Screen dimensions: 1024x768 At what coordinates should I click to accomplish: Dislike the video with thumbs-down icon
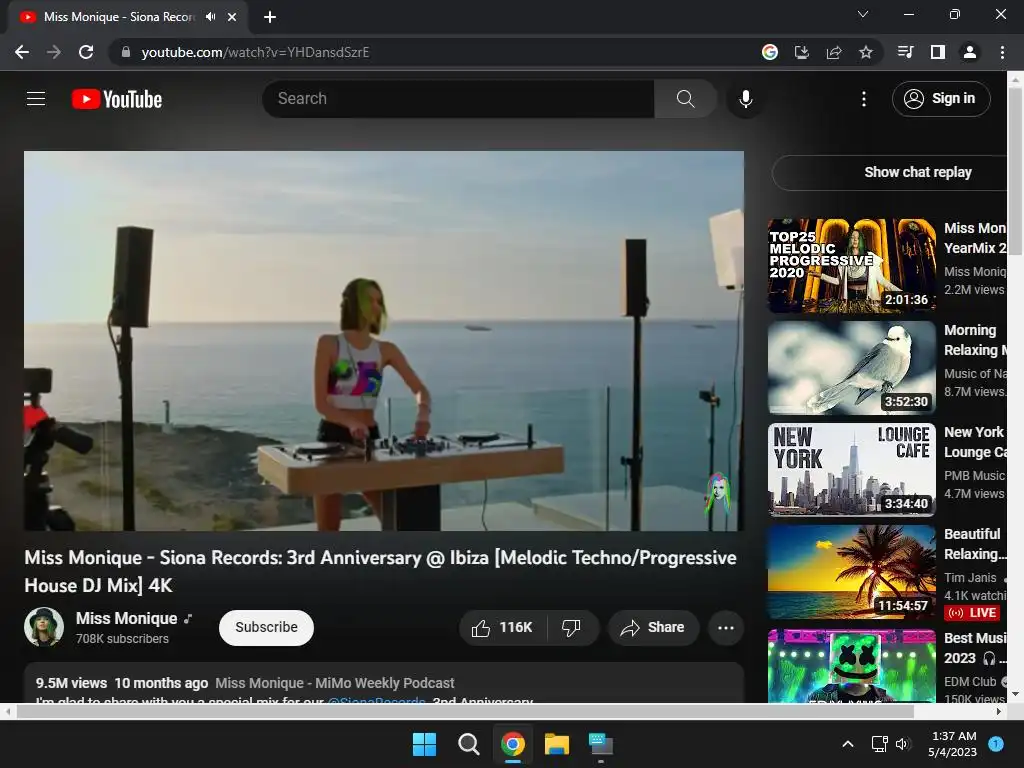(x=571, y=628)
